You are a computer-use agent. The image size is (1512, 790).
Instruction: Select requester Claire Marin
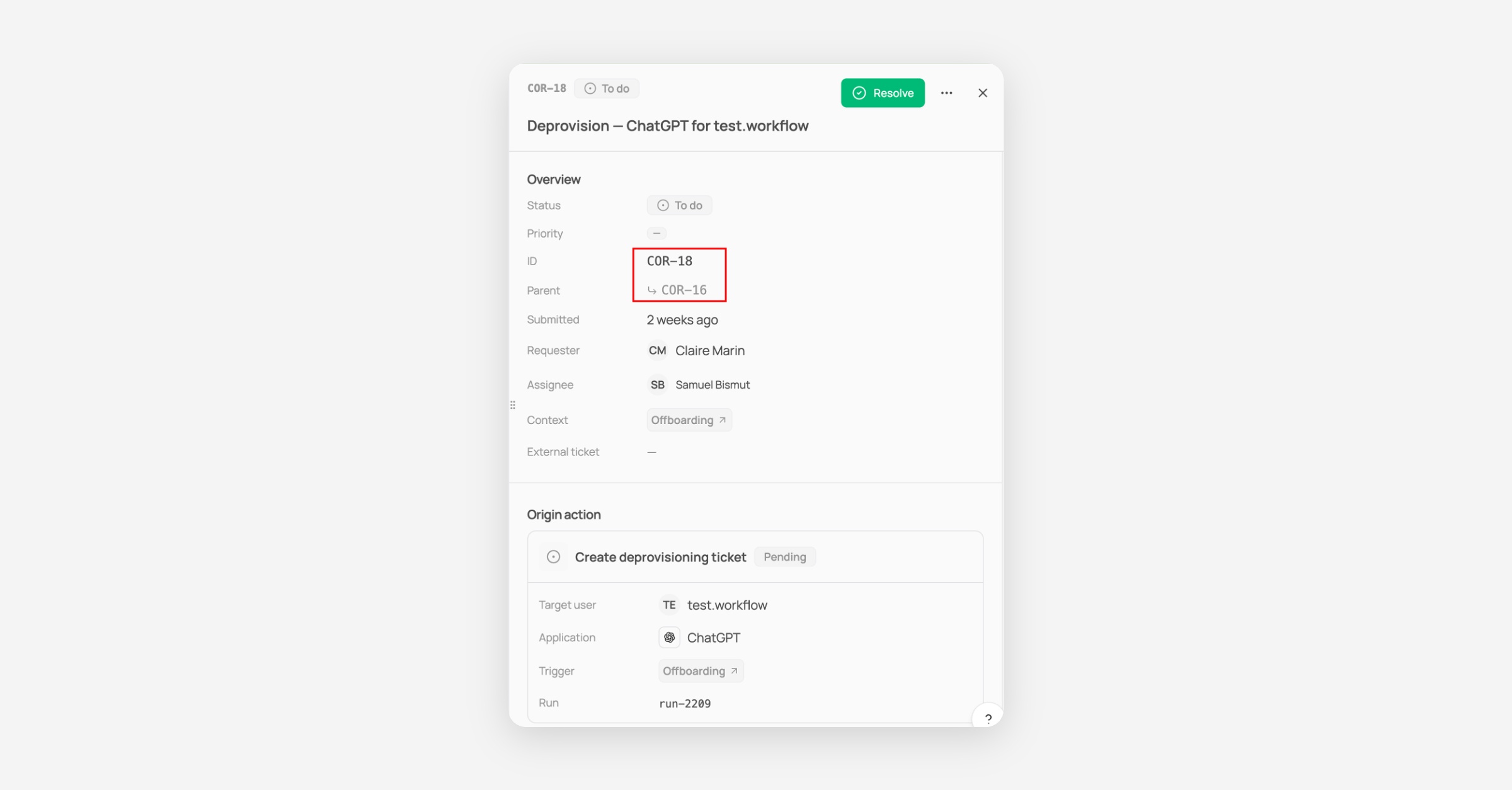click(x=710, y=350)
